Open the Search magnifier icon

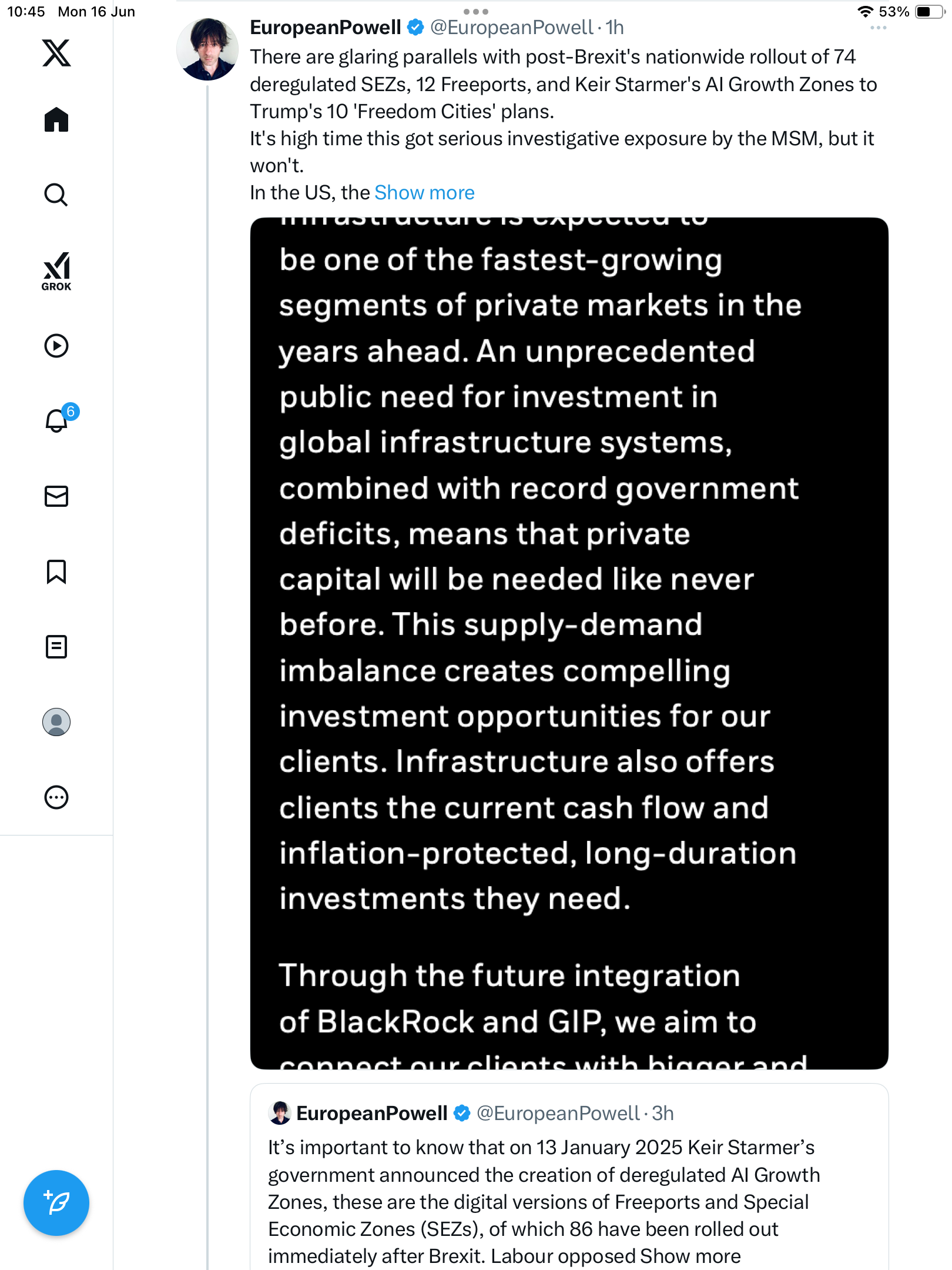(56, 195)
